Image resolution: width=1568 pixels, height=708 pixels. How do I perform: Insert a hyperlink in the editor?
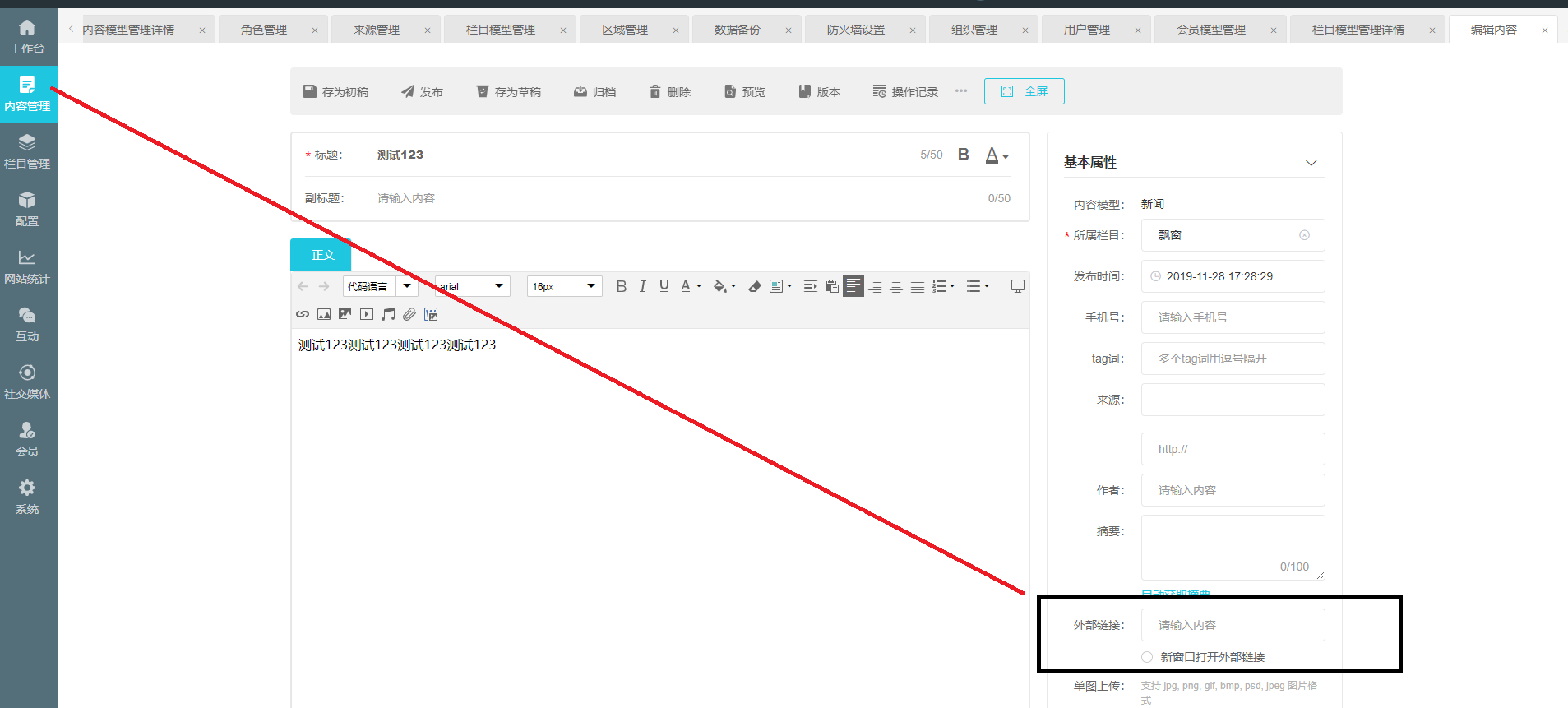pyautogui.click(x=303, y=314)
